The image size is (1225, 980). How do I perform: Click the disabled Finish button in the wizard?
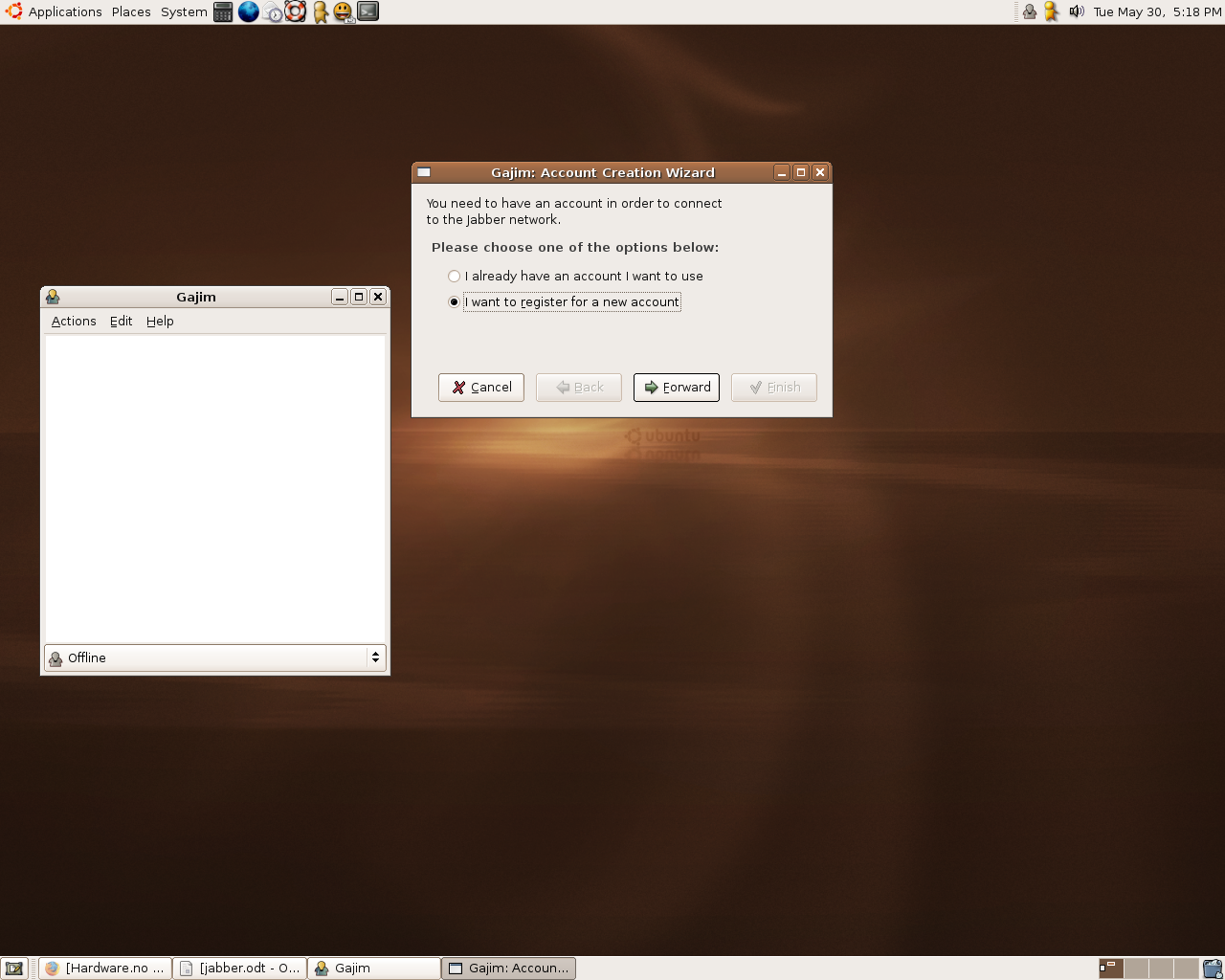pos(774,388)
